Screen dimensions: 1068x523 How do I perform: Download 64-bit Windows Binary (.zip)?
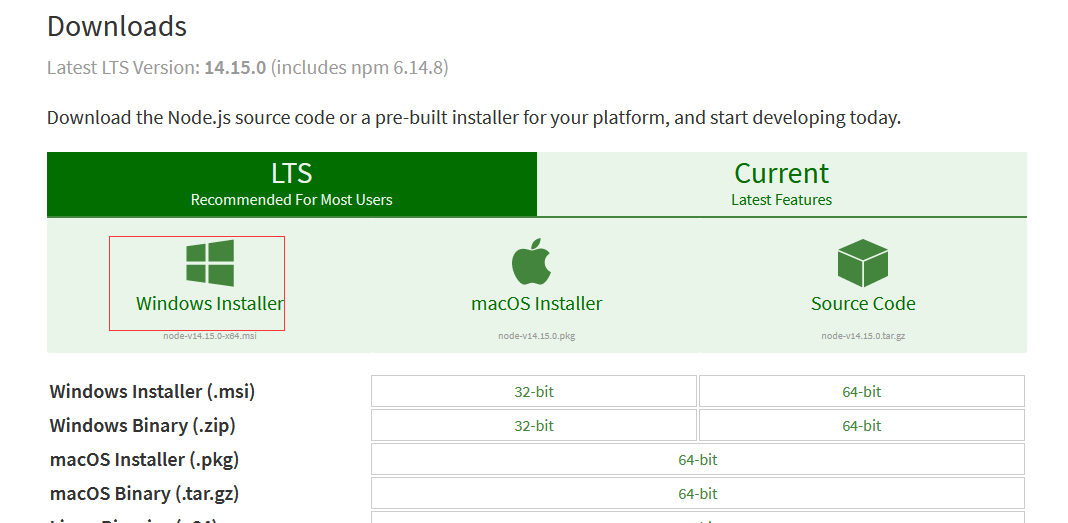coord(862,426)
